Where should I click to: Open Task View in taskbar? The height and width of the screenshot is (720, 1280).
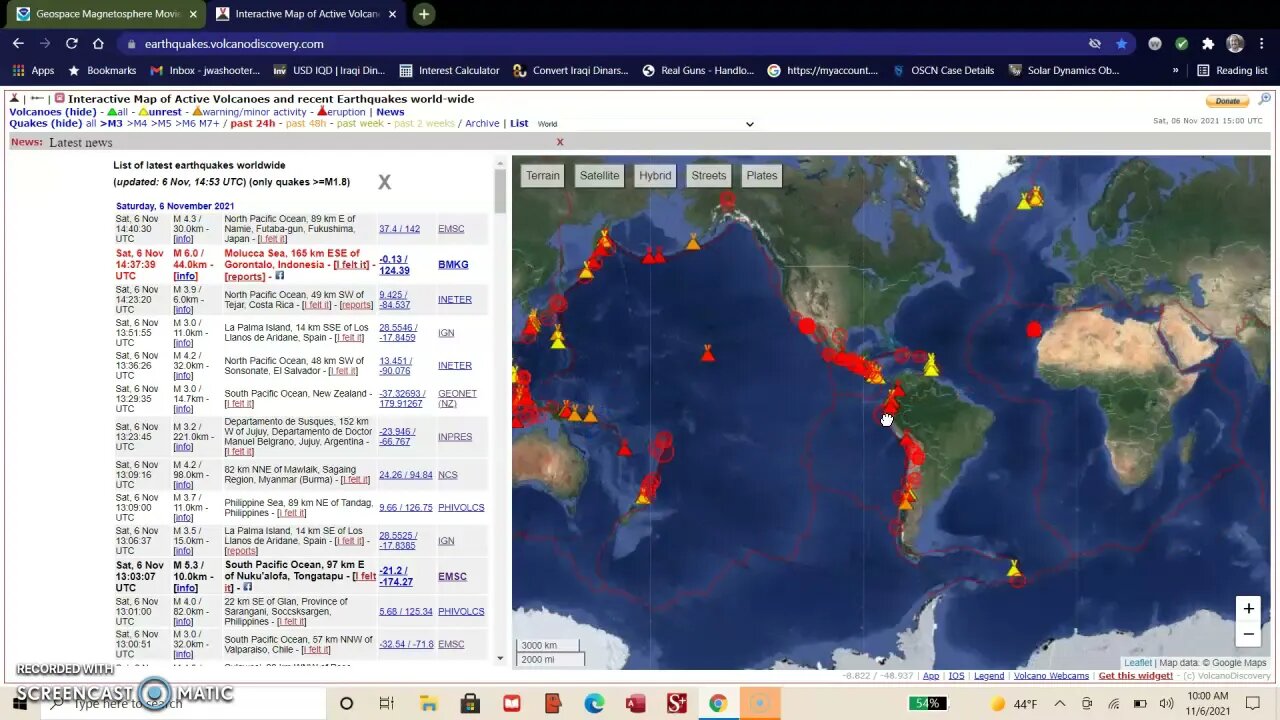click(387, 704)
